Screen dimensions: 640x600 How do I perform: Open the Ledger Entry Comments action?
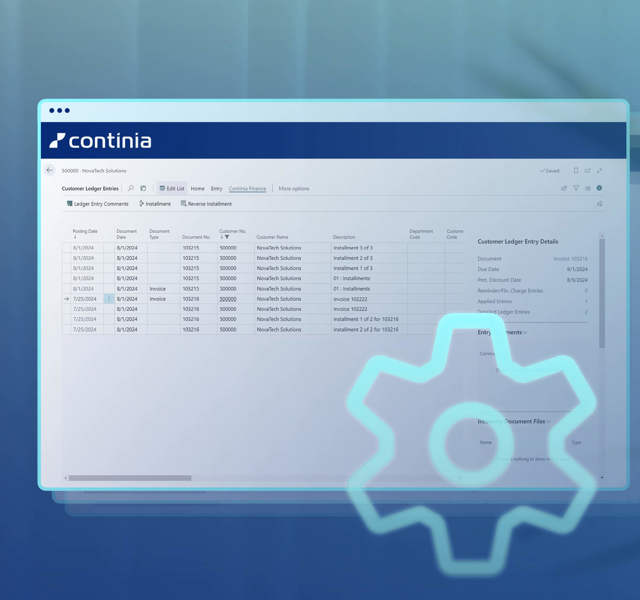(98, 204)
